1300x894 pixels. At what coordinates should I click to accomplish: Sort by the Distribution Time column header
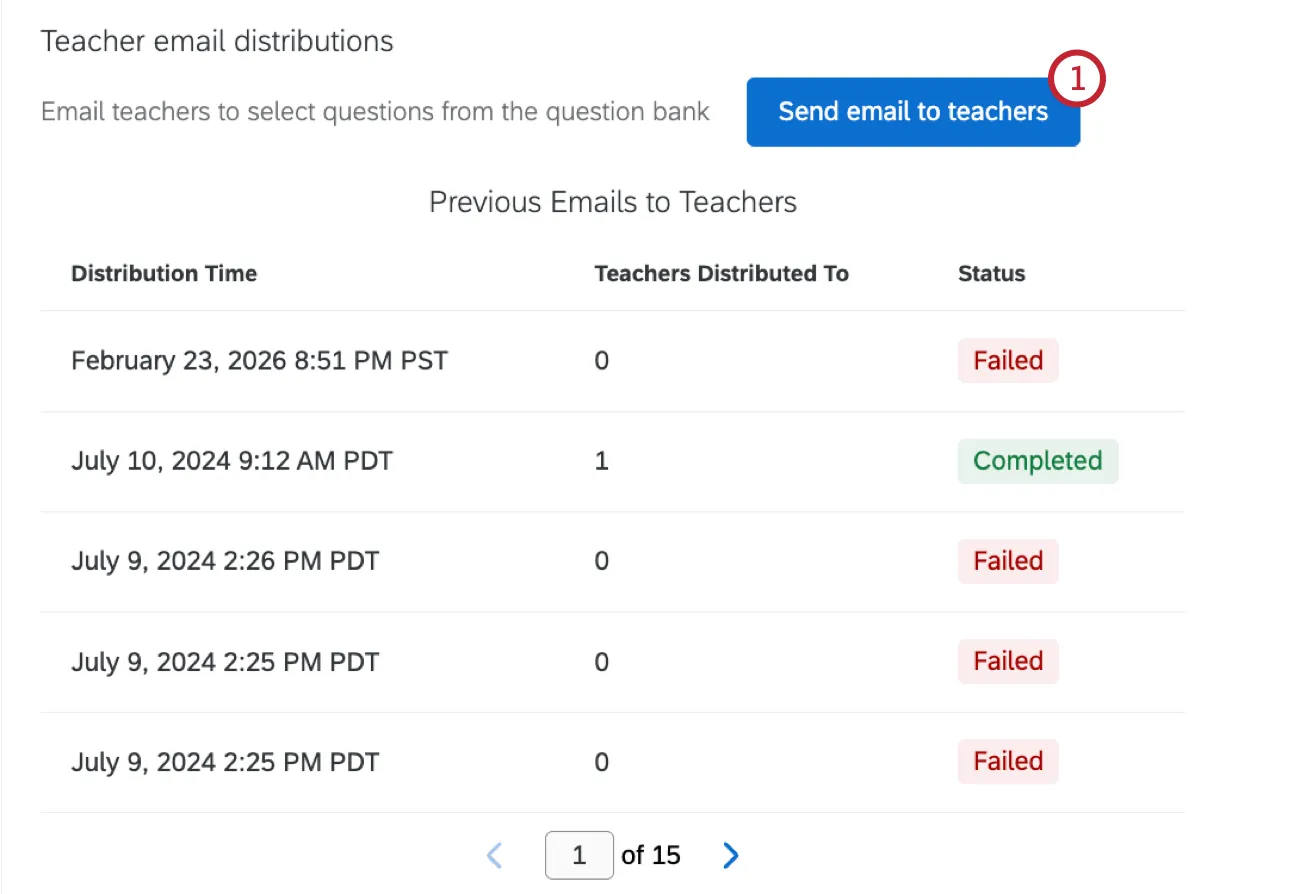(x=164, y=273)
